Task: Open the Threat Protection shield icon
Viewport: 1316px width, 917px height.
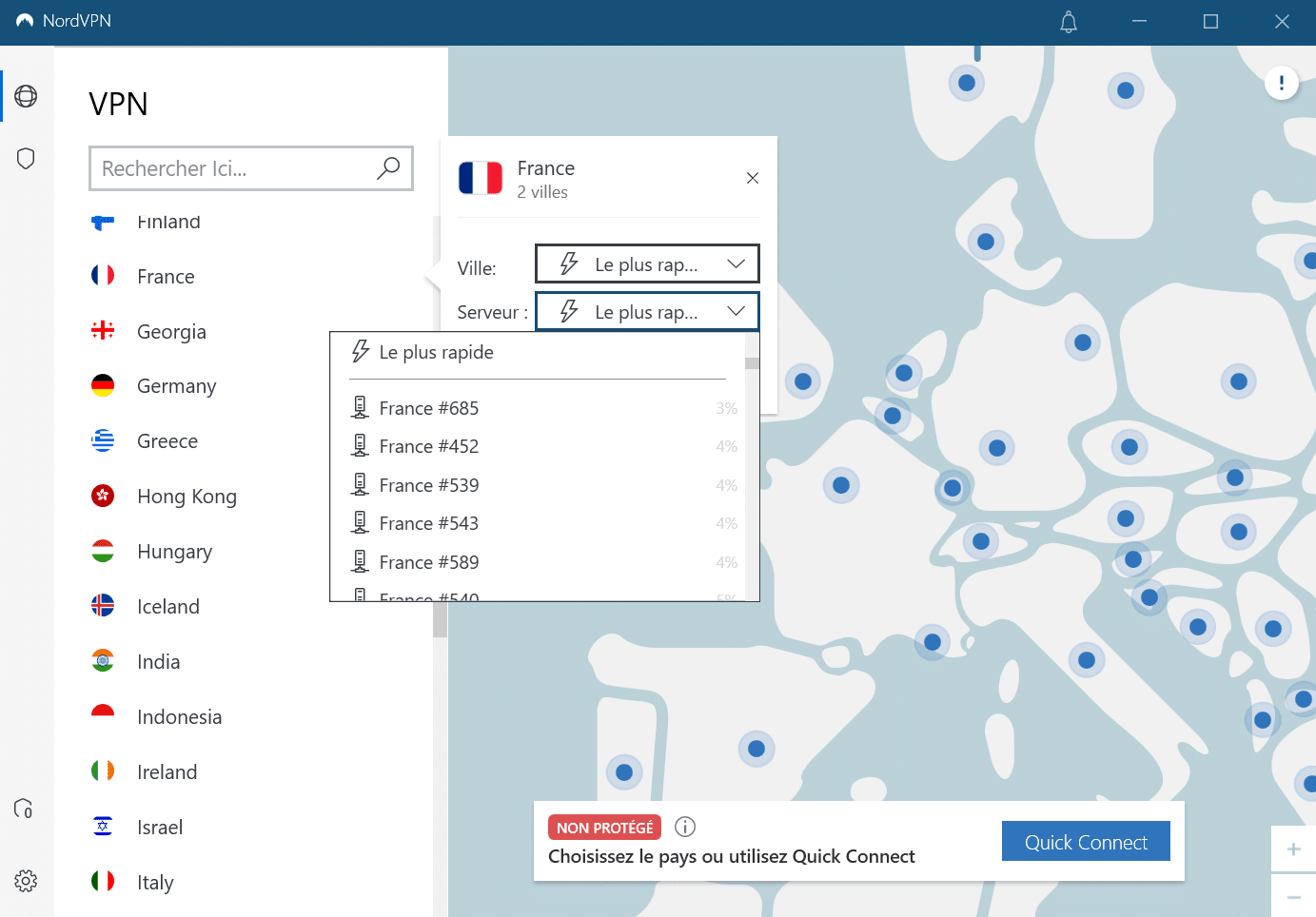Action: [x=26, y=158]
